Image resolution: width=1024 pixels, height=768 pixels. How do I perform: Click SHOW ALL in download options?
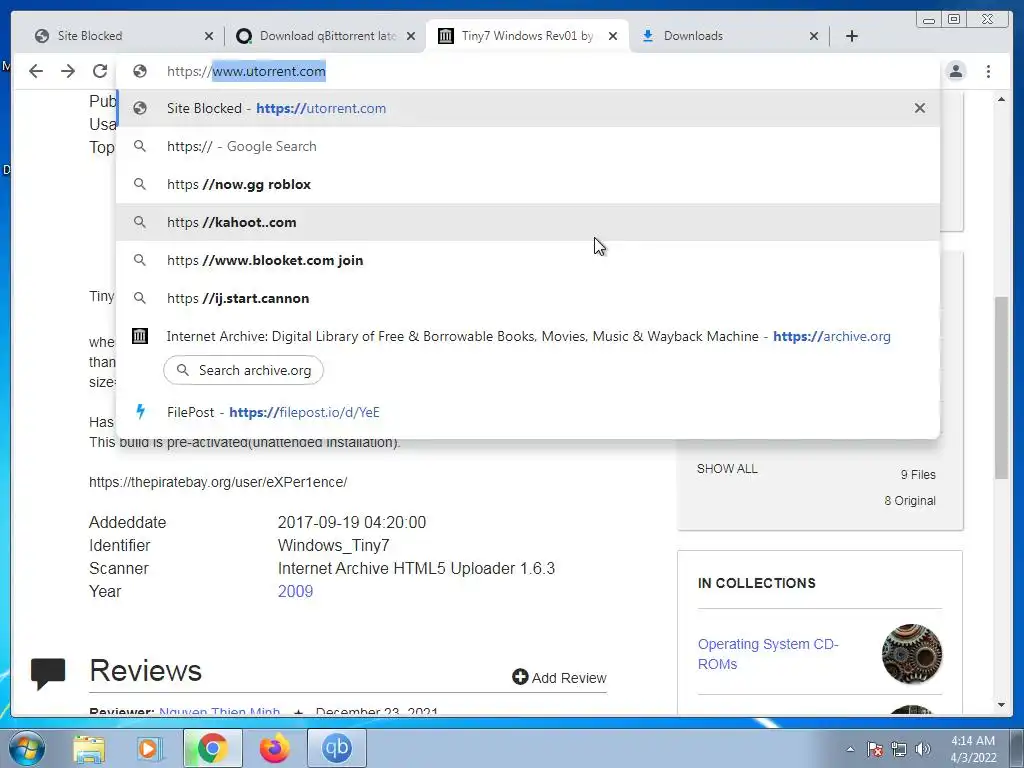point(727,469)
